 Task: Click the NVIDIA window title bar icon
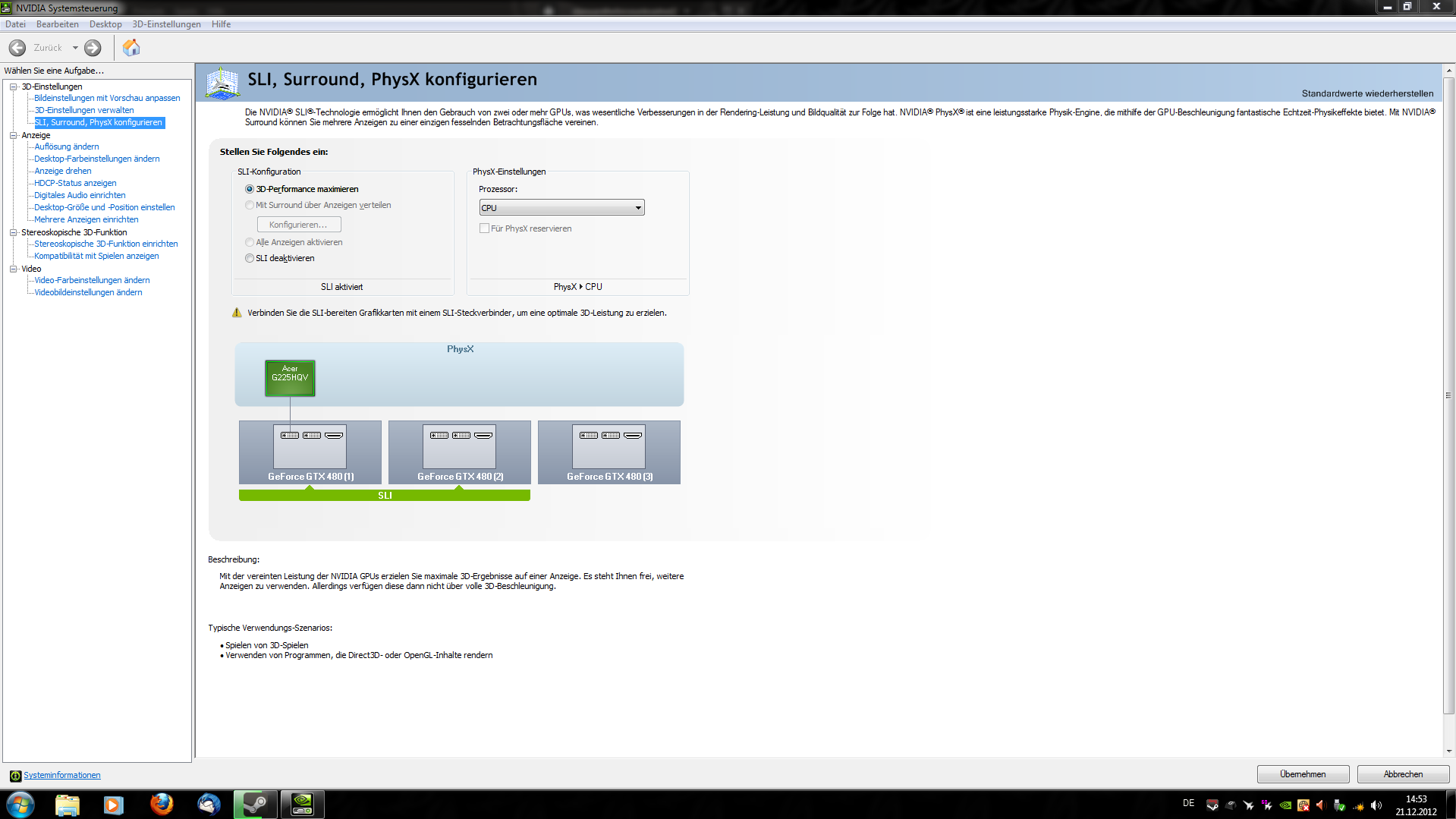[x=7, y=8]
